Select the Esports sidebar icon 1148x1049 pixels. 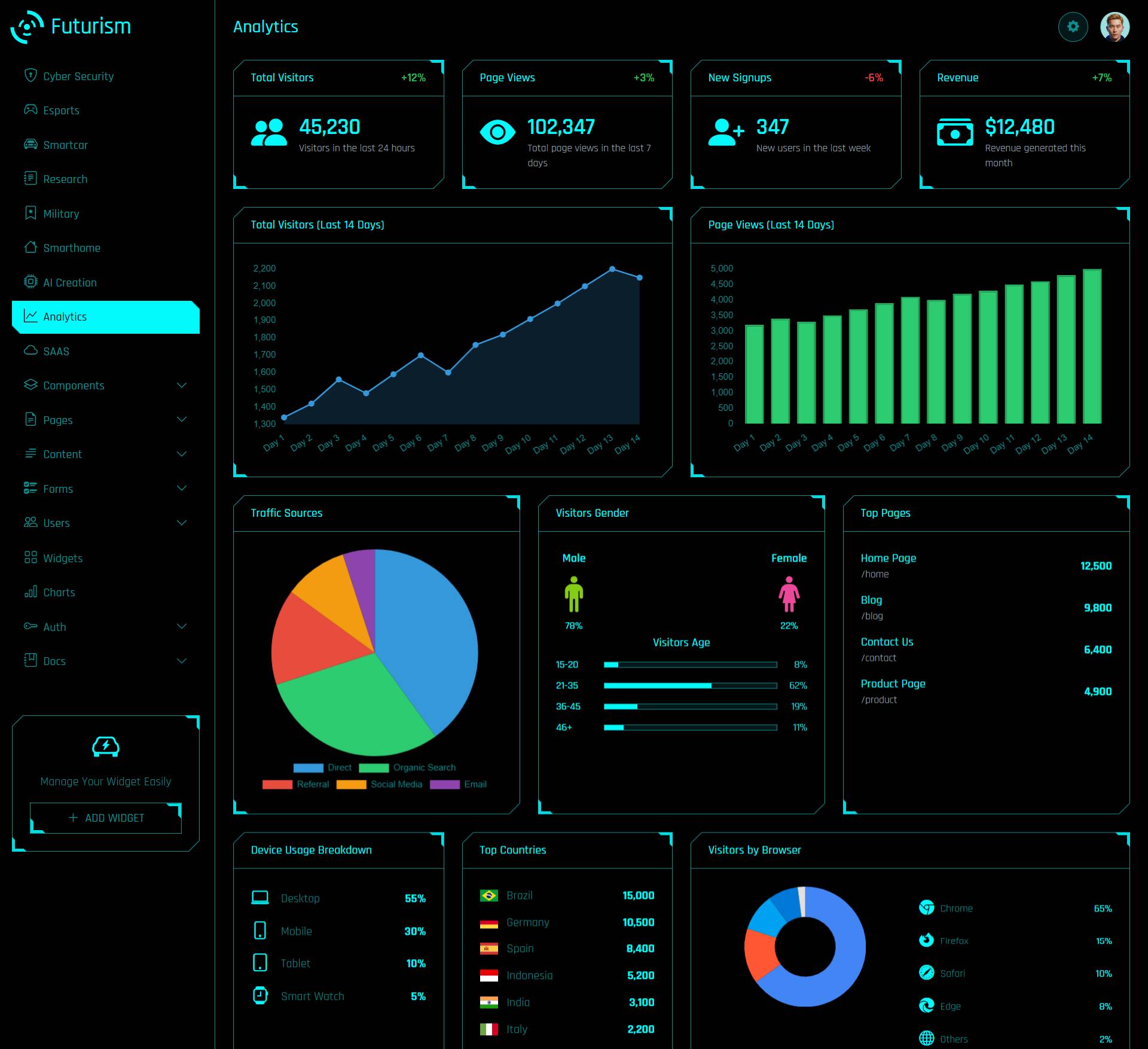click(28, 110)
